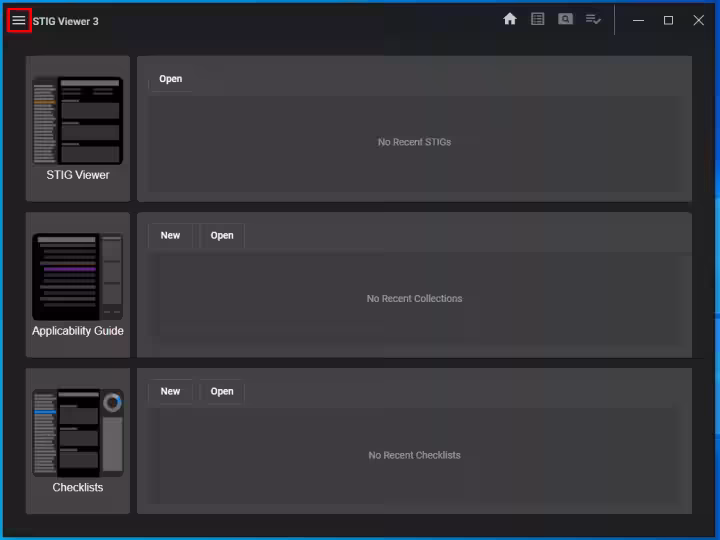720x540 pixels.
Task: Open the hamburger menu
Action: 19,20
